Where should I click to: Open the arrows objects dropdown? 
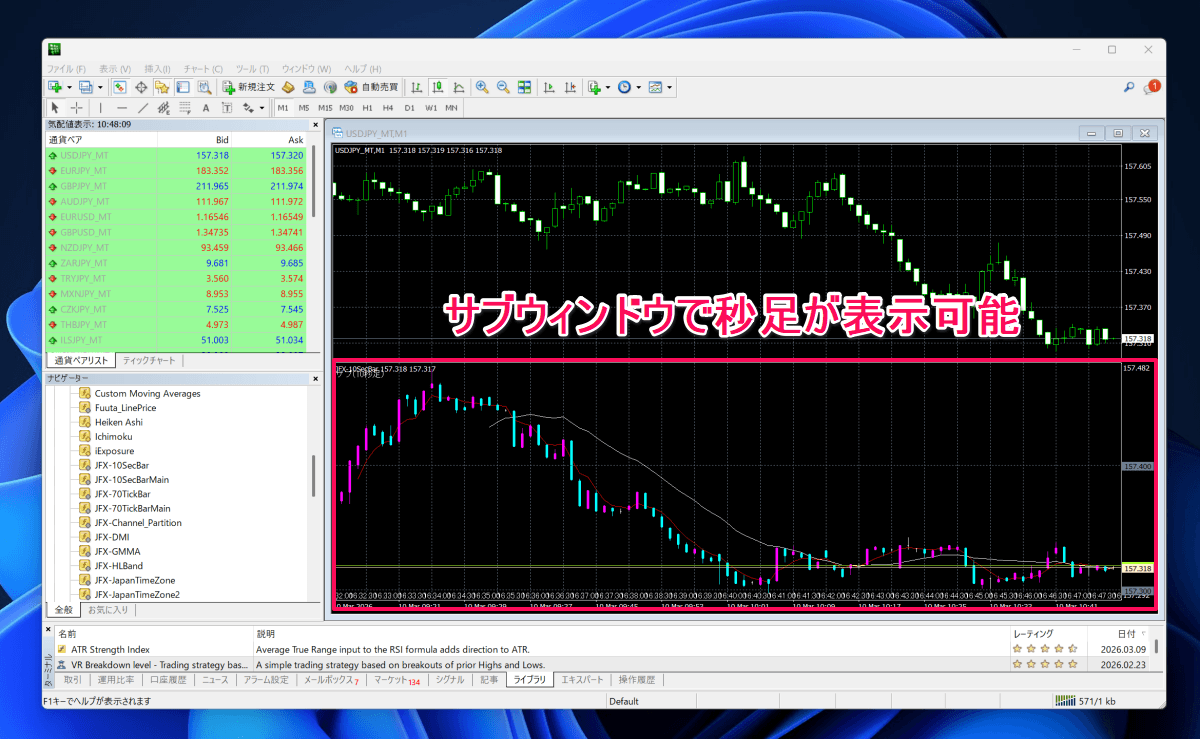pos(262,108)
